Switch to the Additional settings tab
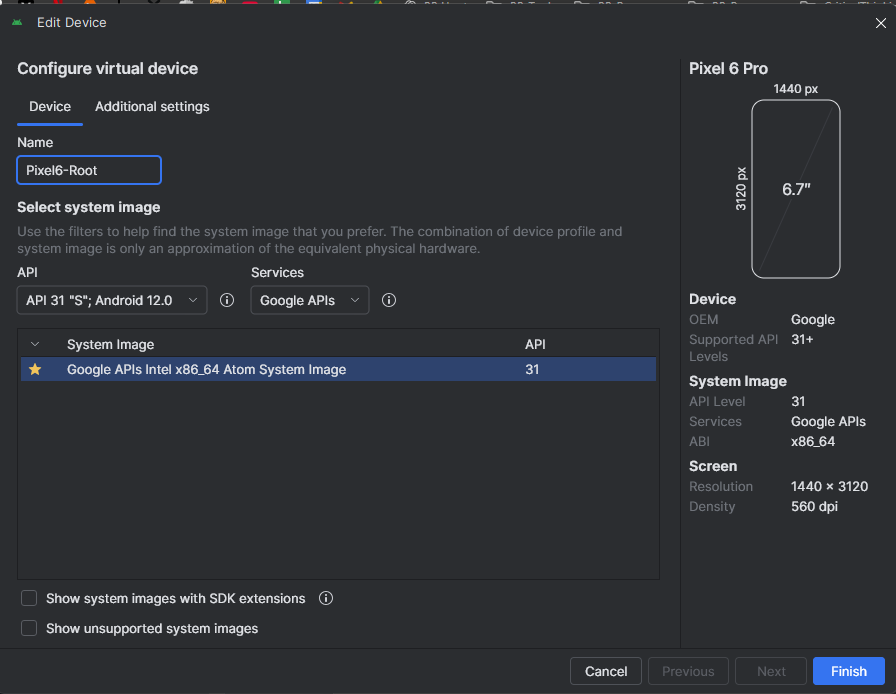 point(152,107)
